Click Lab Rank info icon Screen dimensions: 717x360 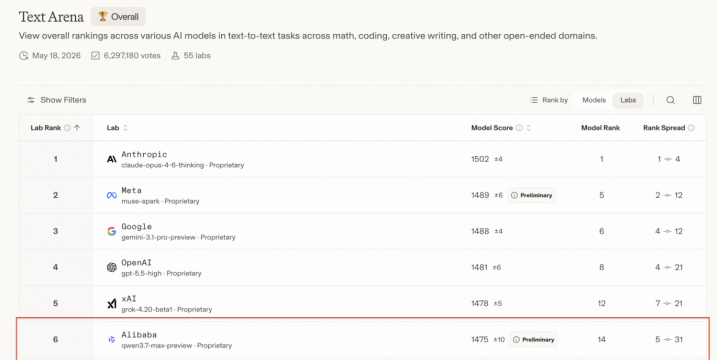pyautogui.click(x=67, y=128)
